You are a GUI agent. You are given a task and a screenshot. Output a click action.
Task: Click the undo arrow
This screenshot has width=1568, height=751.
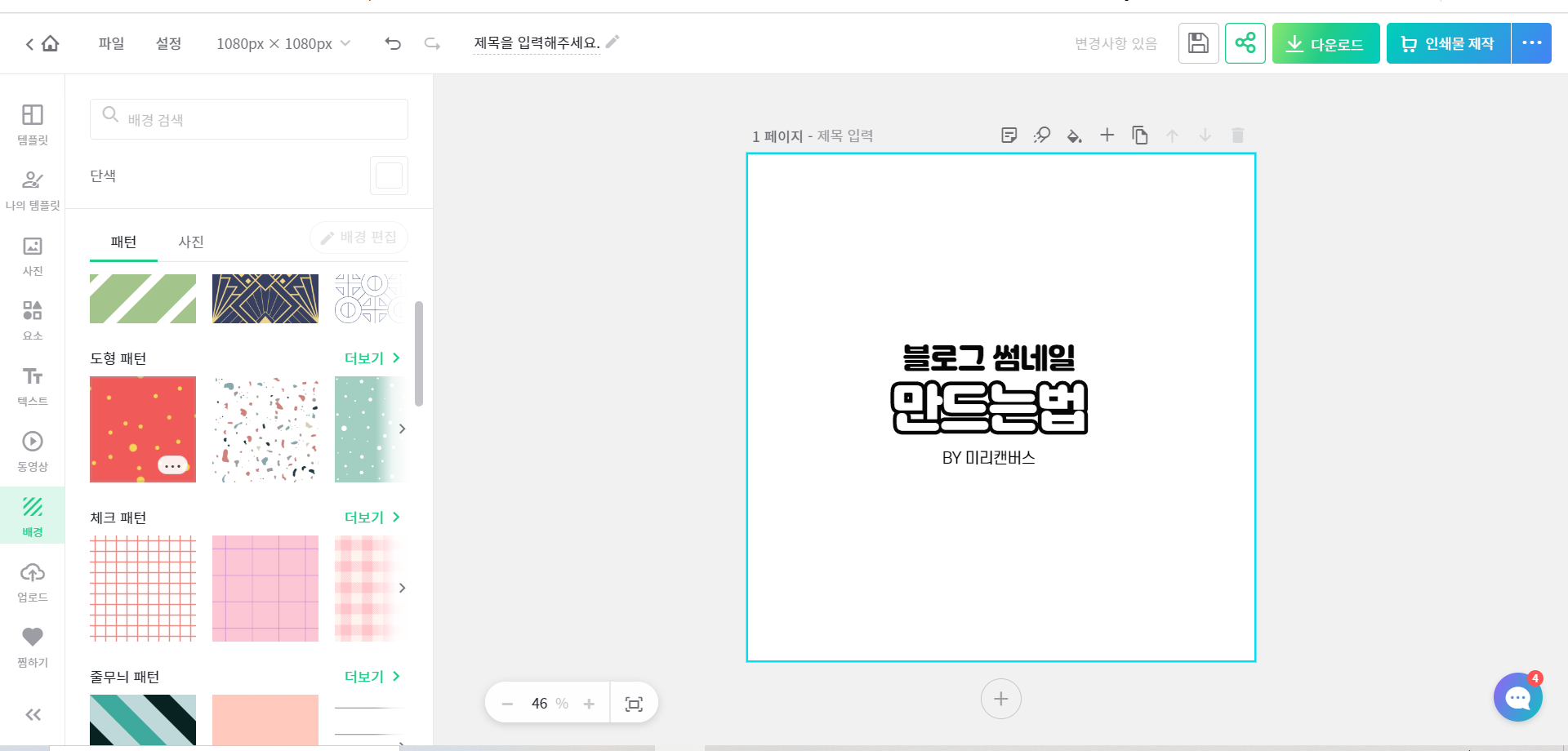393,44
